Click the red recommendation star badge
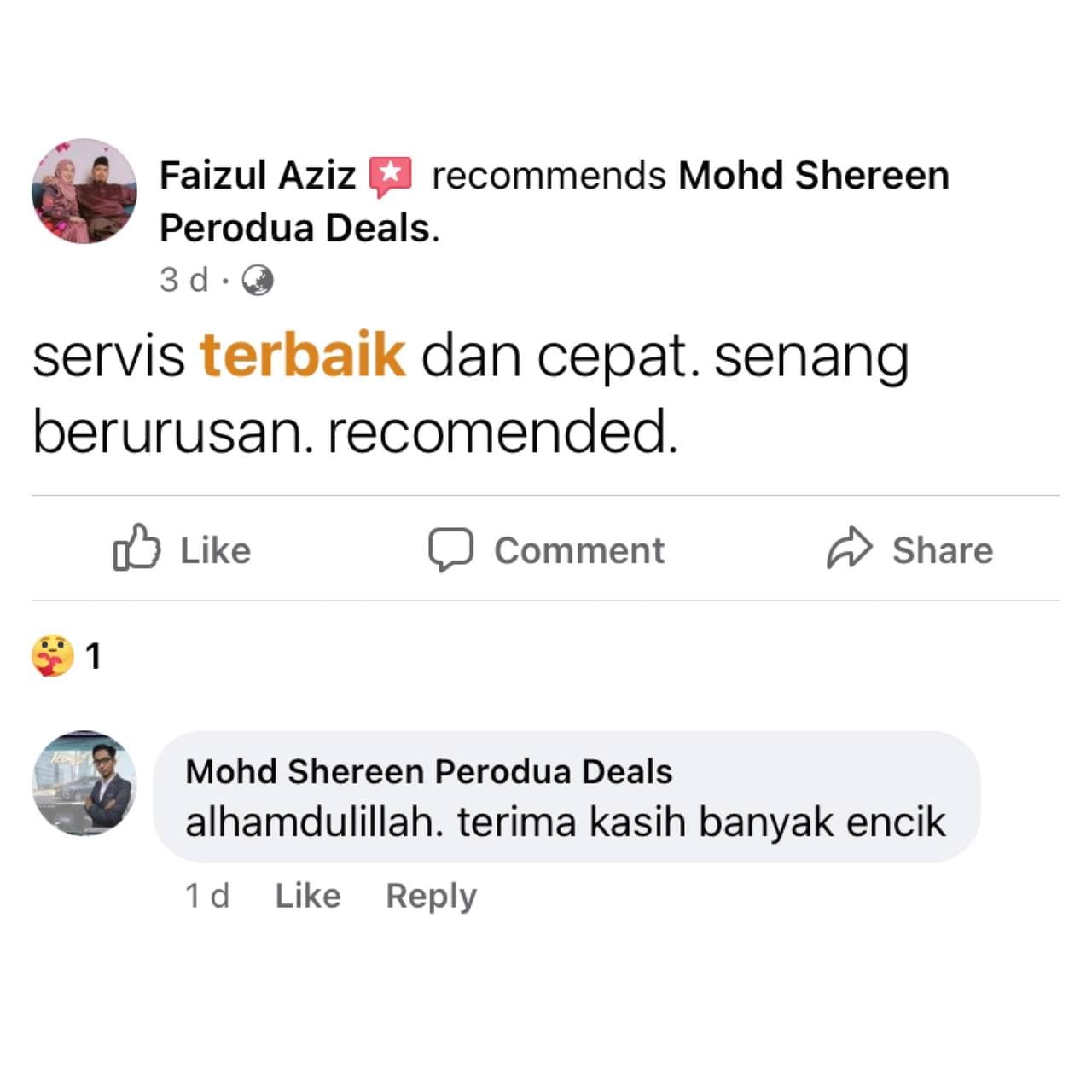Image resolution: width=1092 pixels, height=1092 pixels. click(390, 176)
